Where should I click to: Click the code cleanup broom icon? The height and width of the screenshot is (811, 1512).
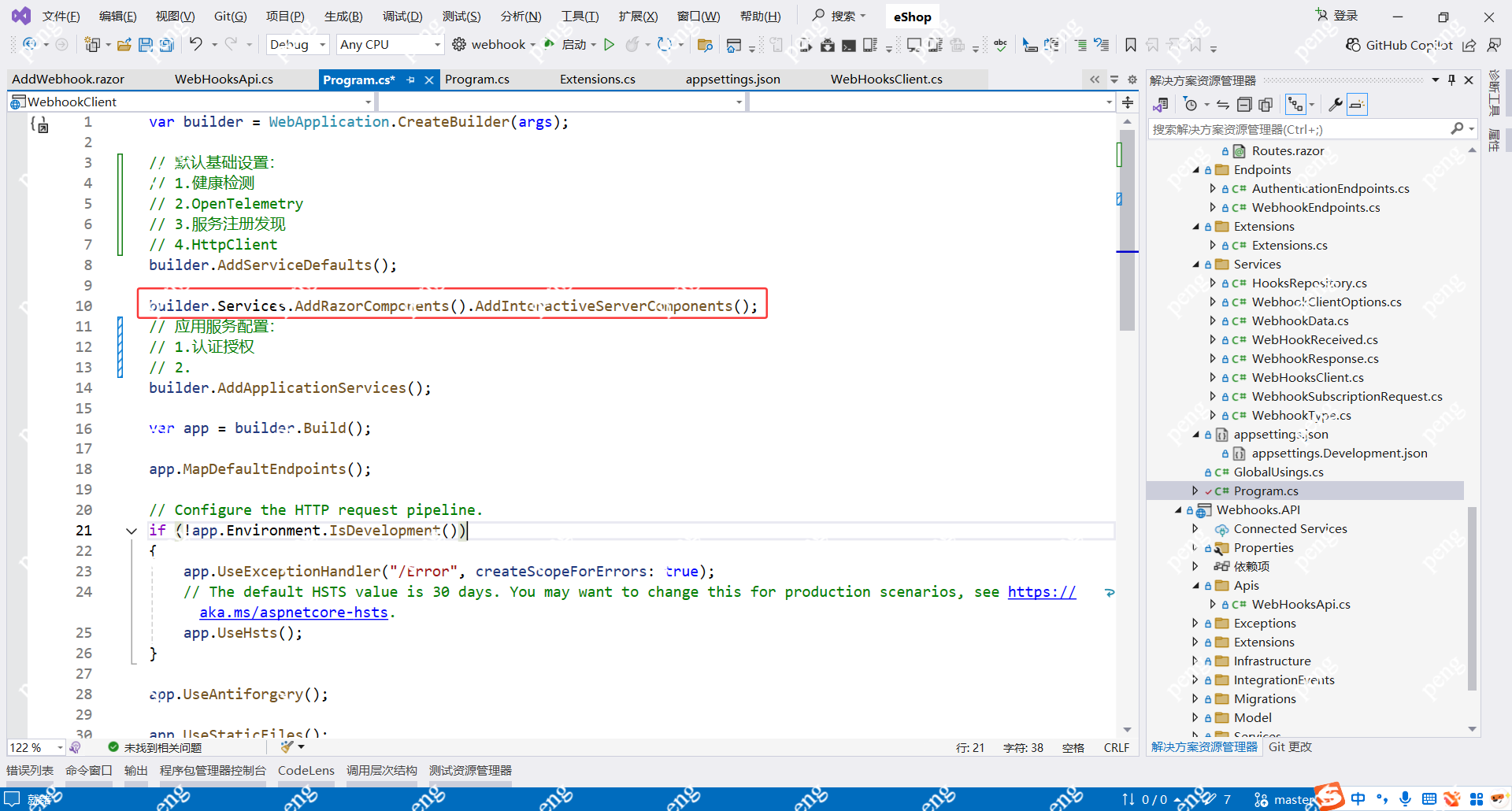click(287, 746)
